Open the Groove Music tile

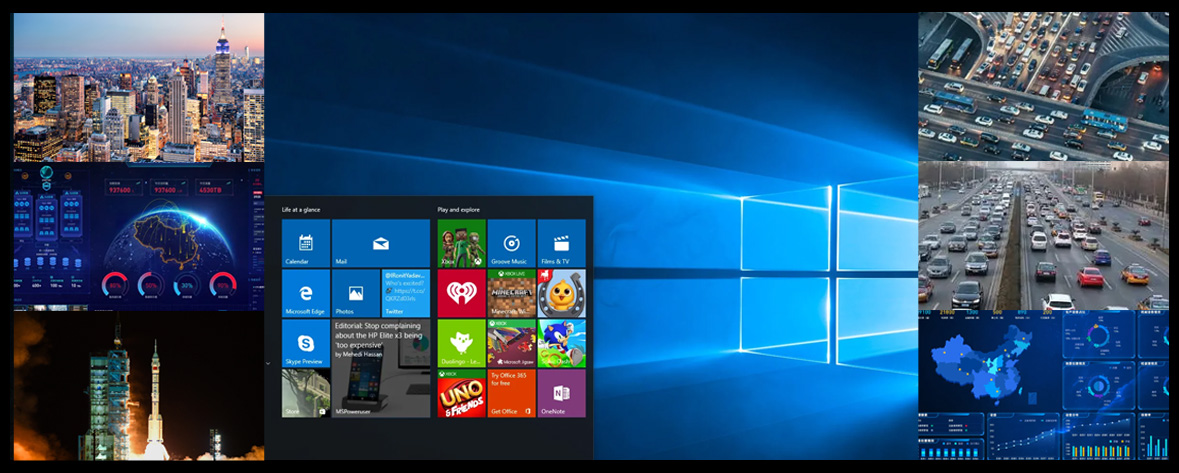511,243
